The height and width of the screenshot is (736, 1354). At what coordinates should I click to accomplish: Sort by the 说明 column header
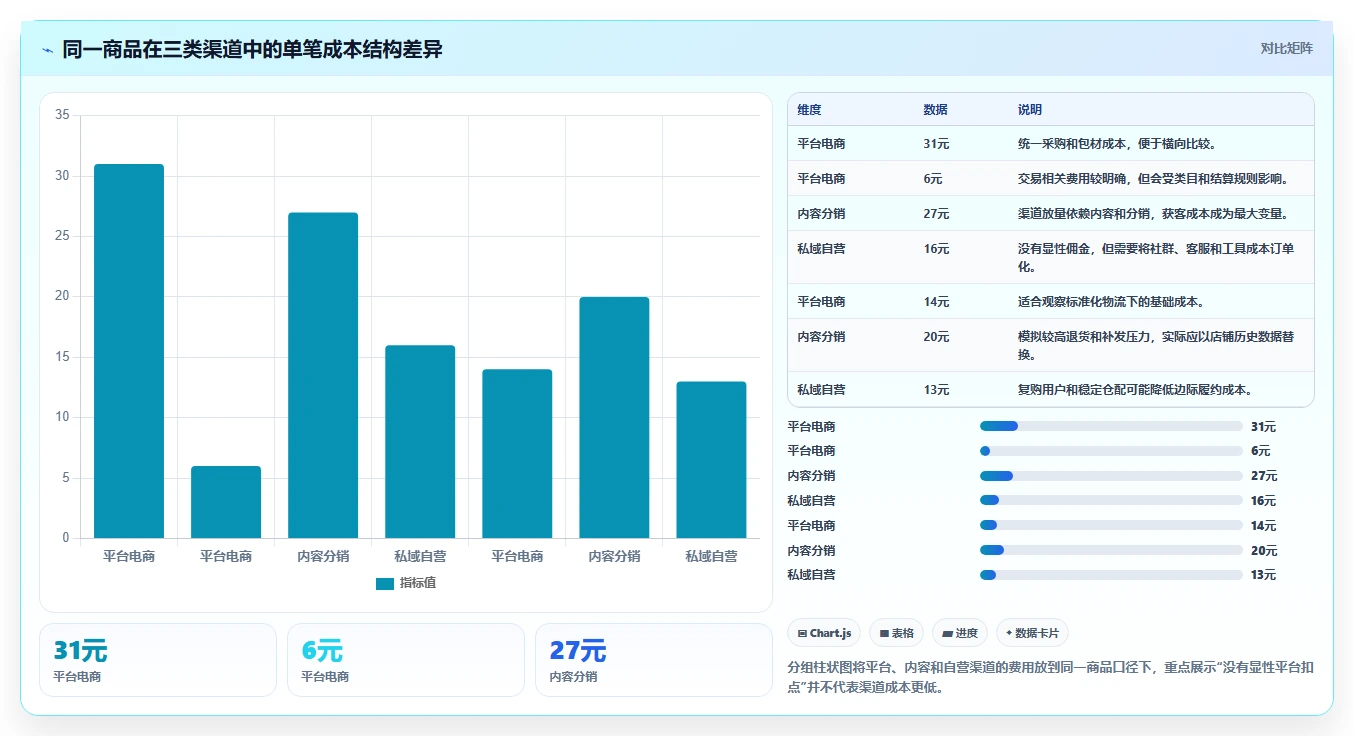[1030, 110]
